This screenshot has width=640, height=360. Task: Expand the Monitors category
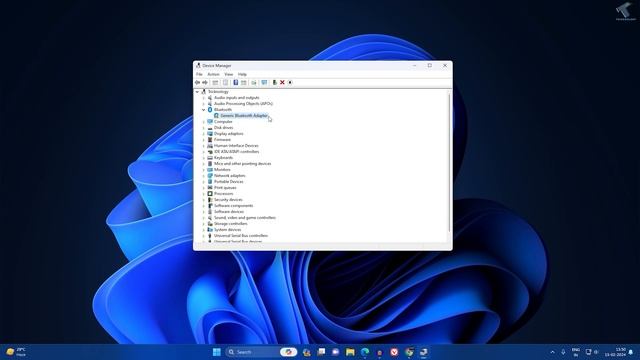204,169
